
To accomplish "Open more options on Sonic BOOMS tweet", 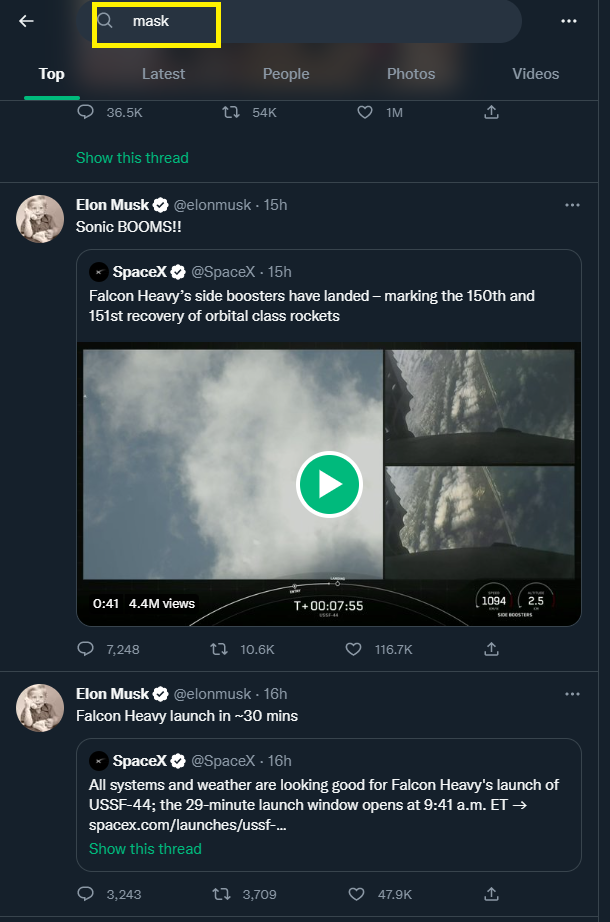I will (x=572, y=205).
